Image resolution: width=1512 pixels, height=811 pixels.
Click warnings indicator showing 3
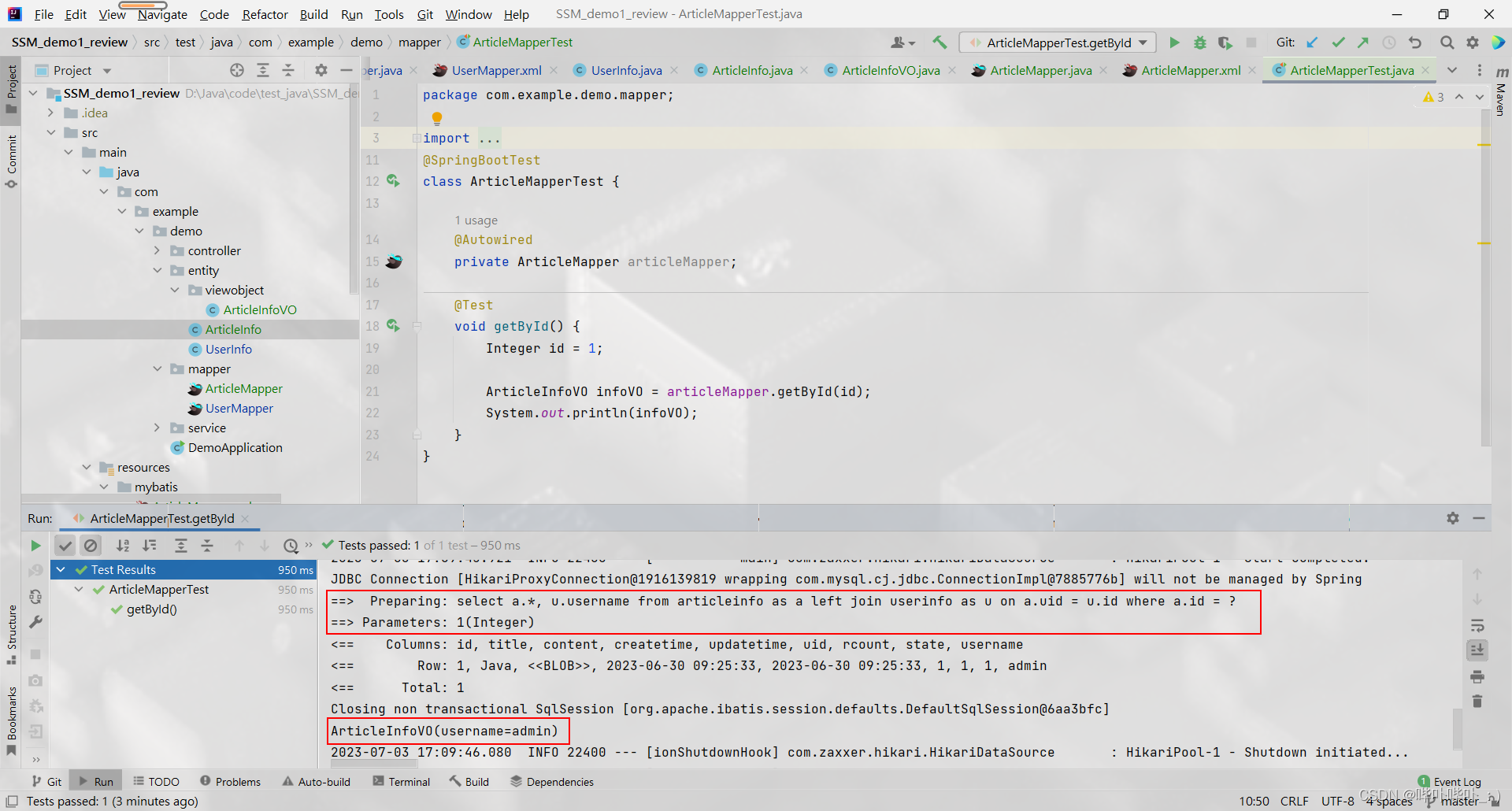[1433, 97]
